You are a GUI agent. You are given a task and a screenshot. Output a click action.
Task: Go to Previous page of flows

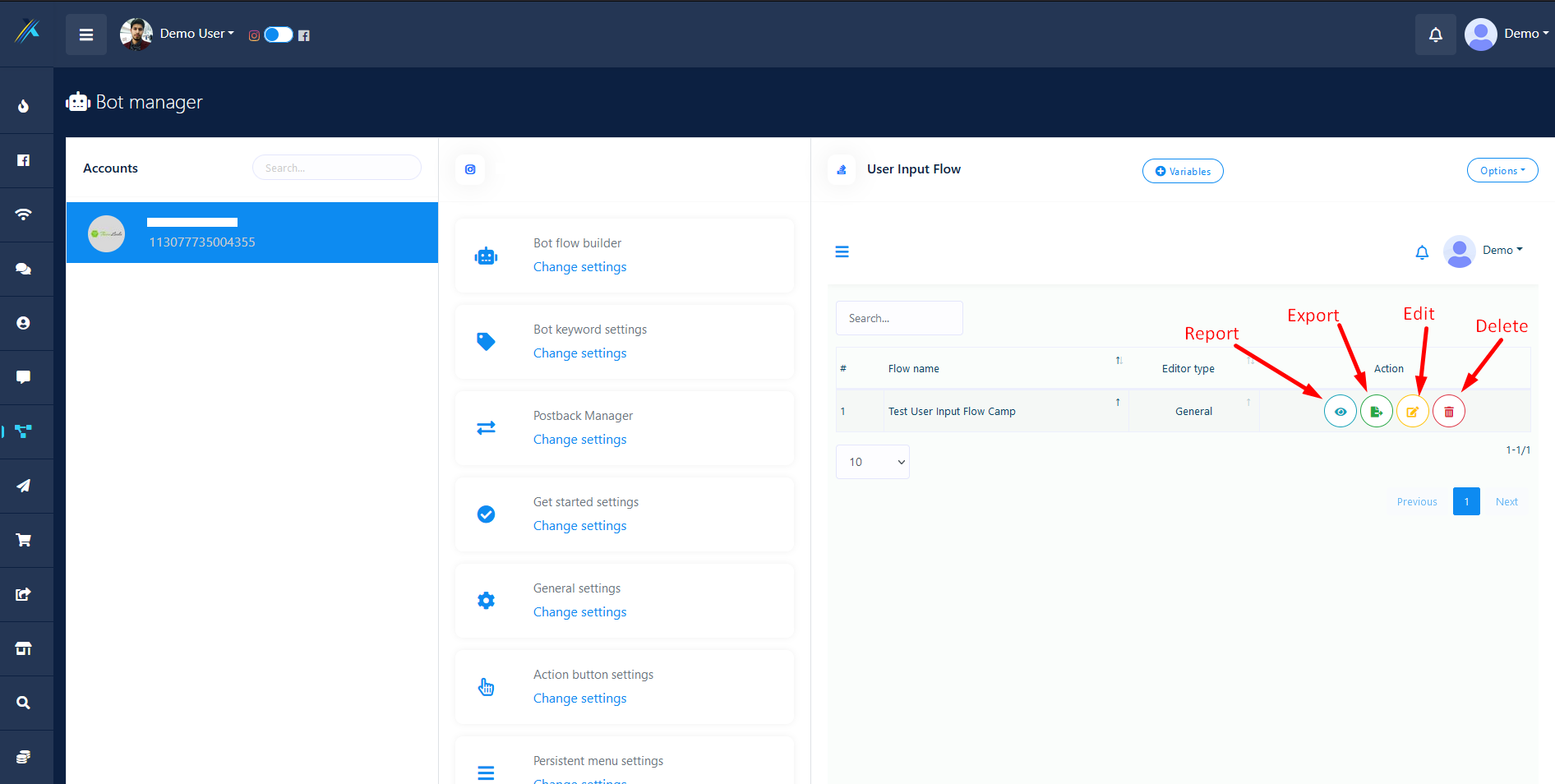pyautogui.click(x=1417, y=501)
